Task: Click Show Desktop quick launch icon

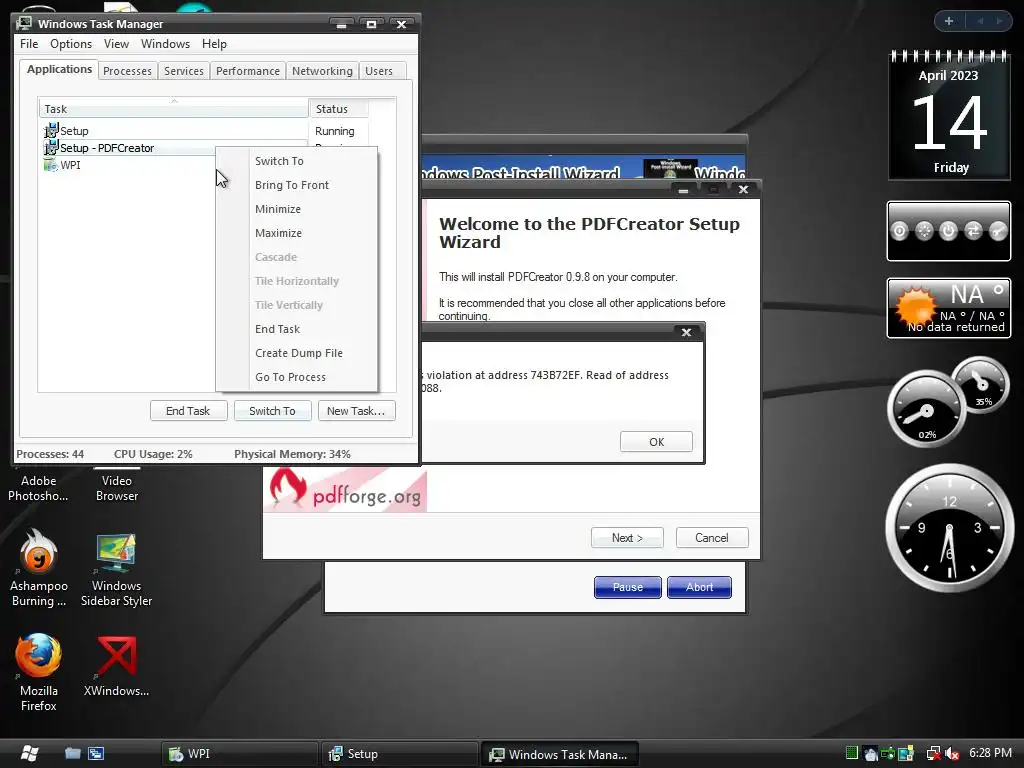Action: [x=72, y=753]
